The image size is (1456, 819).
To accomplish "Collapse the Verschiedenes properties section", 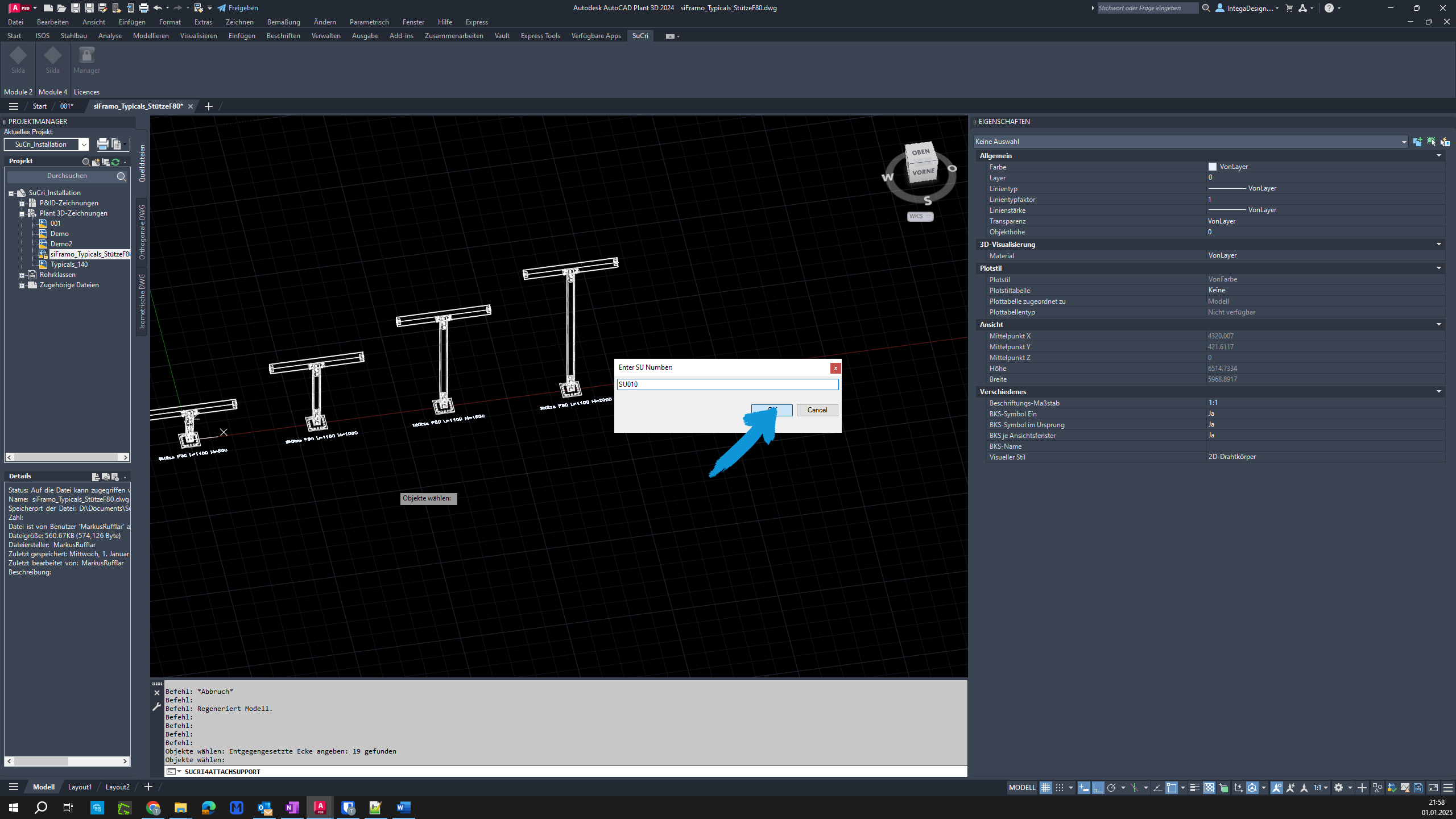I will 1439,392.
